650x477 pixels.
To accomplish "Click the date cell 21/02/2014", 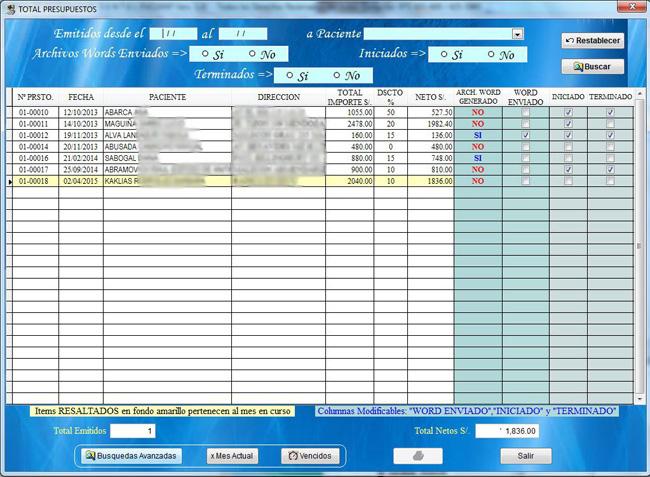I will [81, 158].
